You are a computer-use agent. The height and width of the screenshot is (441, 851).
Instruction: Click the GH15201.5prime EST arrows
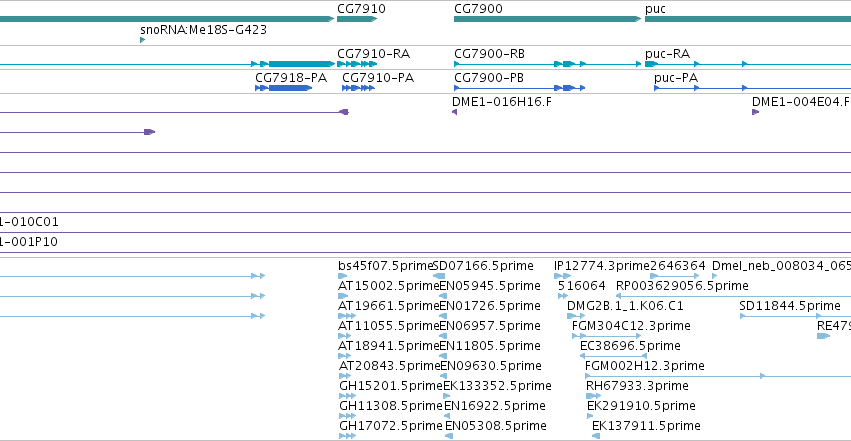point(347,397)
